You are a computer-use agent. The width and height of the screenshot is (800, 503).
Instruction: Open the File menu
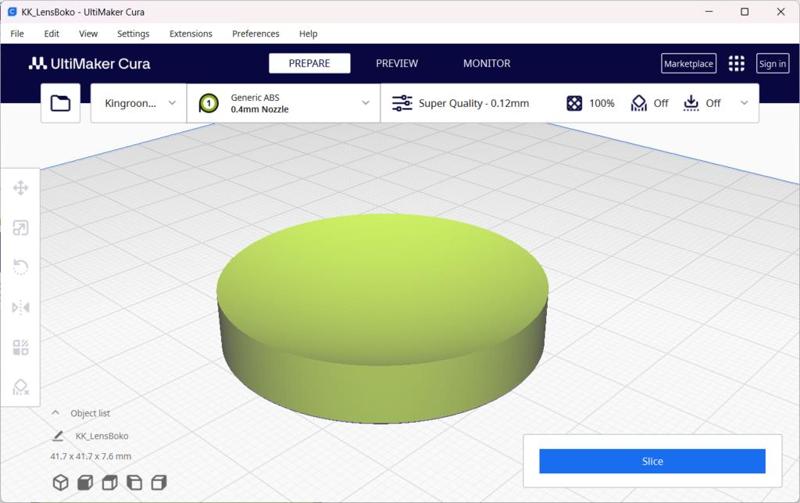pos(17,34)
